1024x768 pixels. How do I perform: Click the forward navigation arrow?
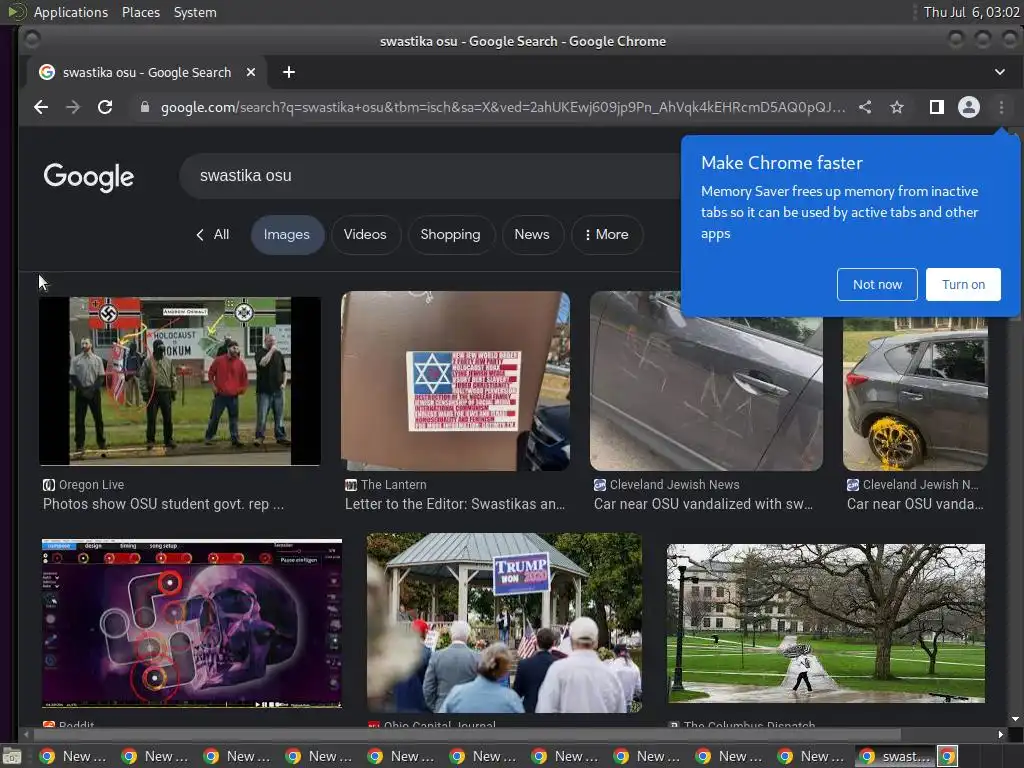click(73, 107)
